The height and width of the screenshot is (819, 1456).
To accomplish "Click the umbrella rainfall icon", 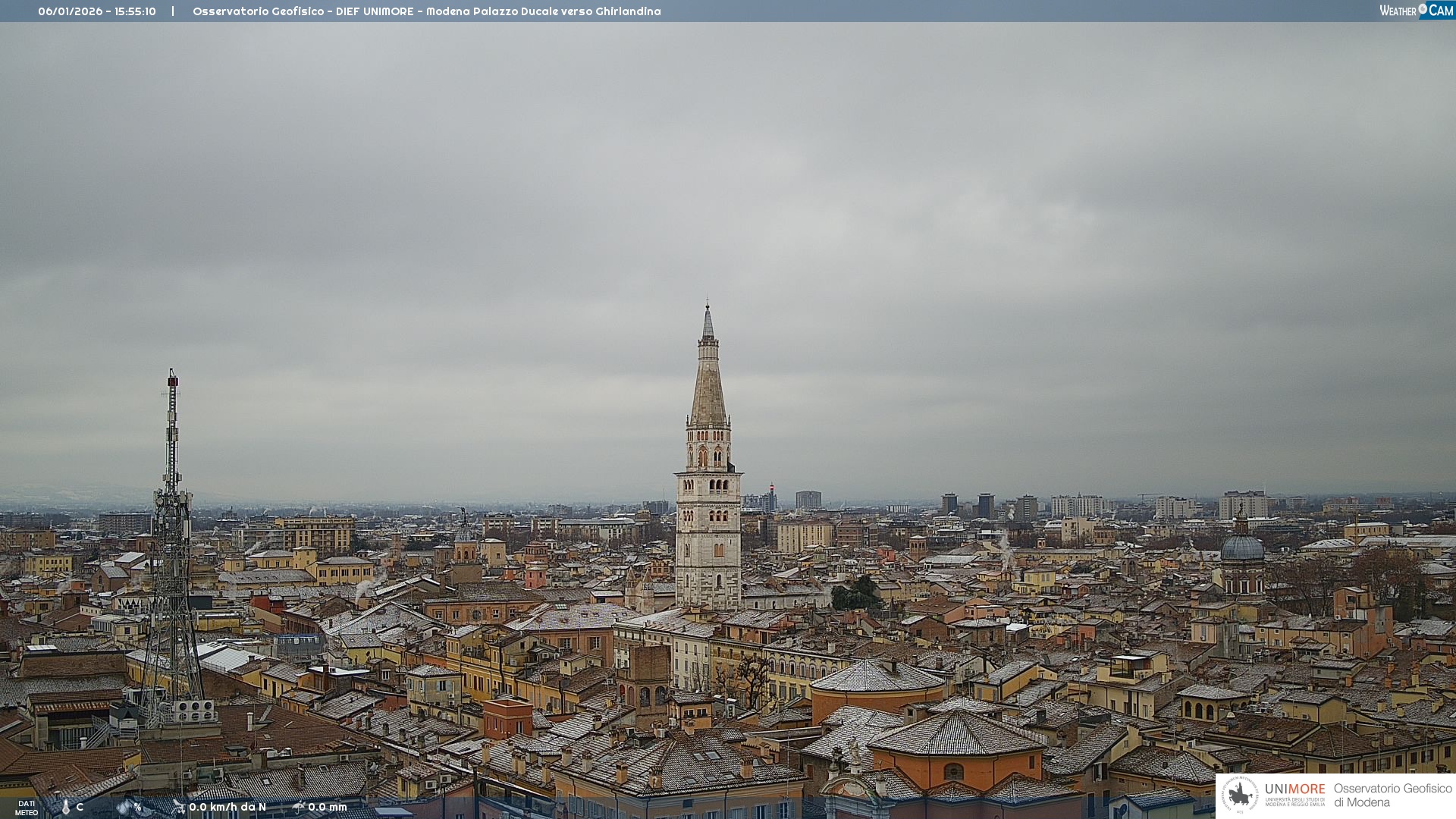I will click(299, 807).
